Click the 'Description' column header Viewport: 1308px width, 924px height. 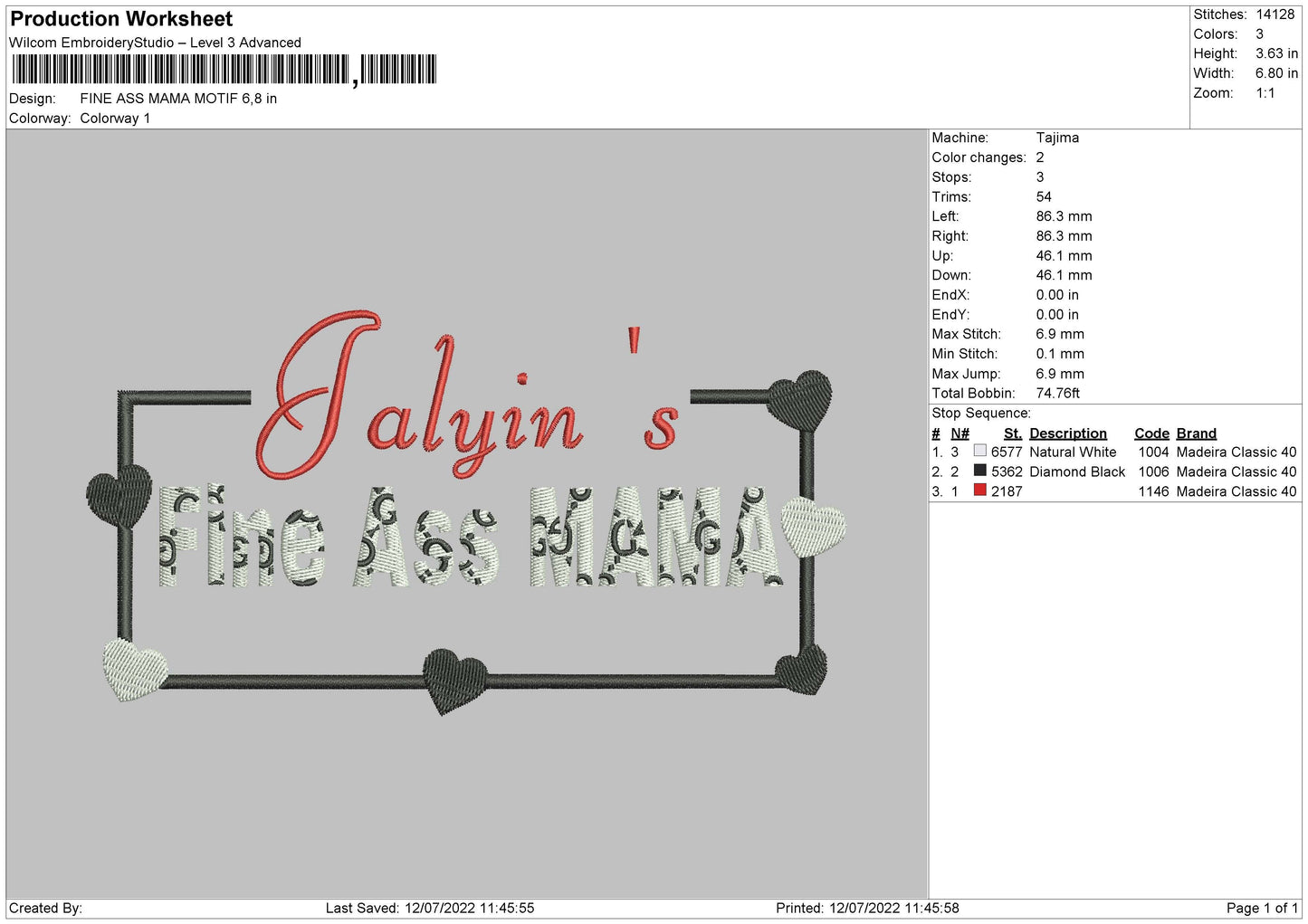1068,433
